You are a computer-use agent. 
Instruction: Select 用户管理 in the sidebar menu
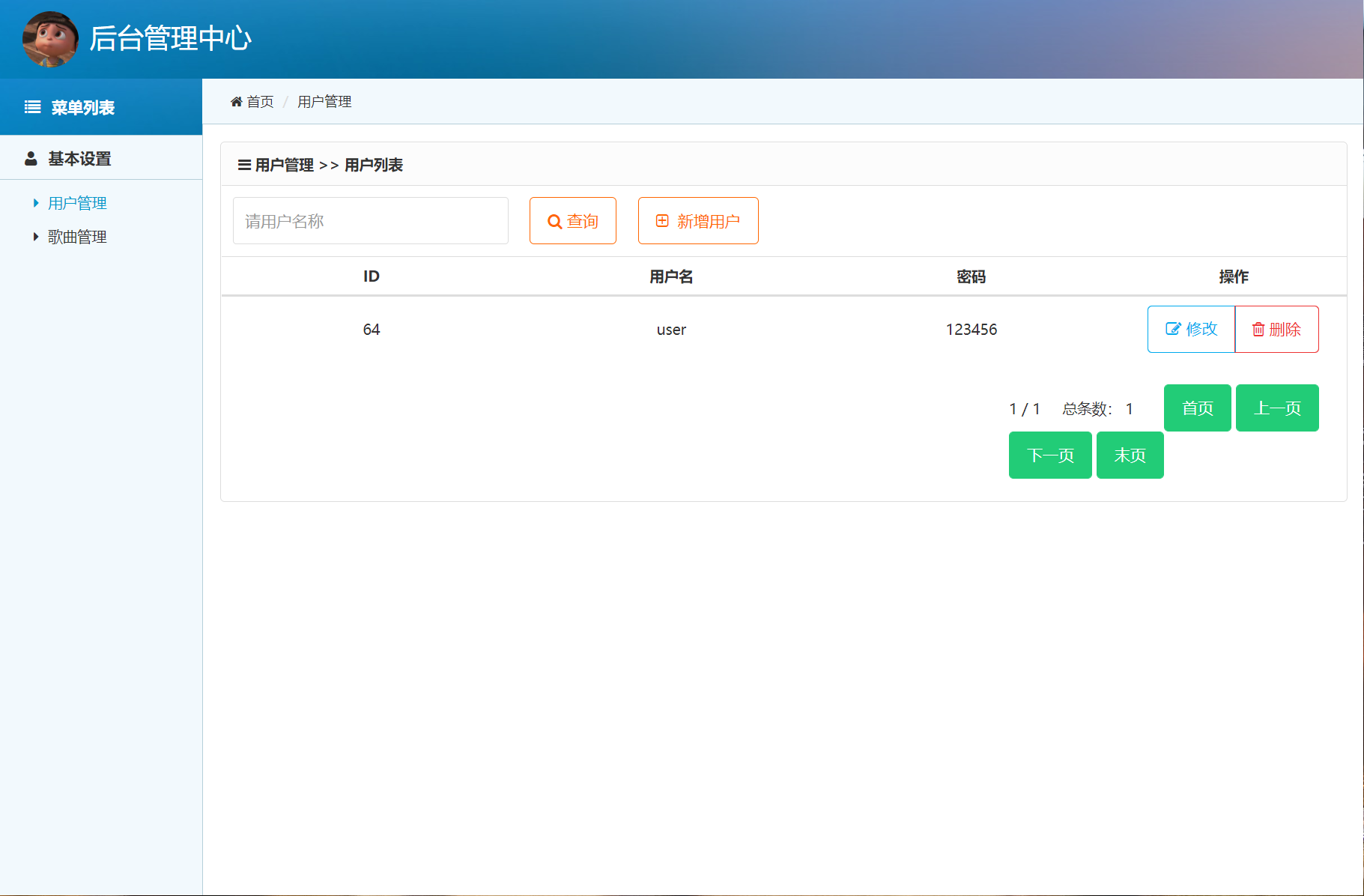77,203
